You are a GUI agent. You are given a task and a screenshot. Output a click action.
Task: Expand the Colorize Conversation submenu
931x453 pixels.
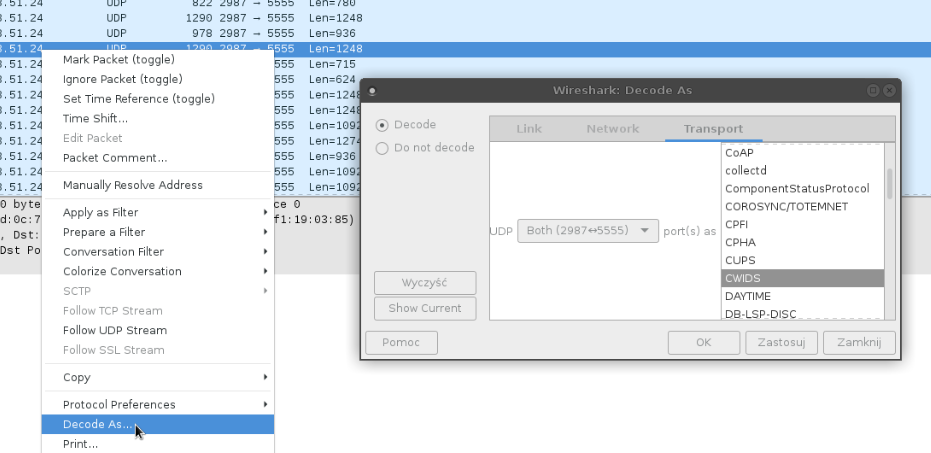tap(157, 271)
